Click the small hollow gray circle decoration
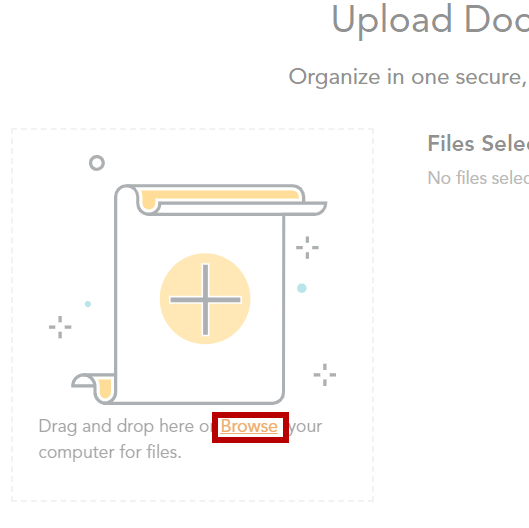This screenshot has width=529, height=528. (x=97, y=163)
